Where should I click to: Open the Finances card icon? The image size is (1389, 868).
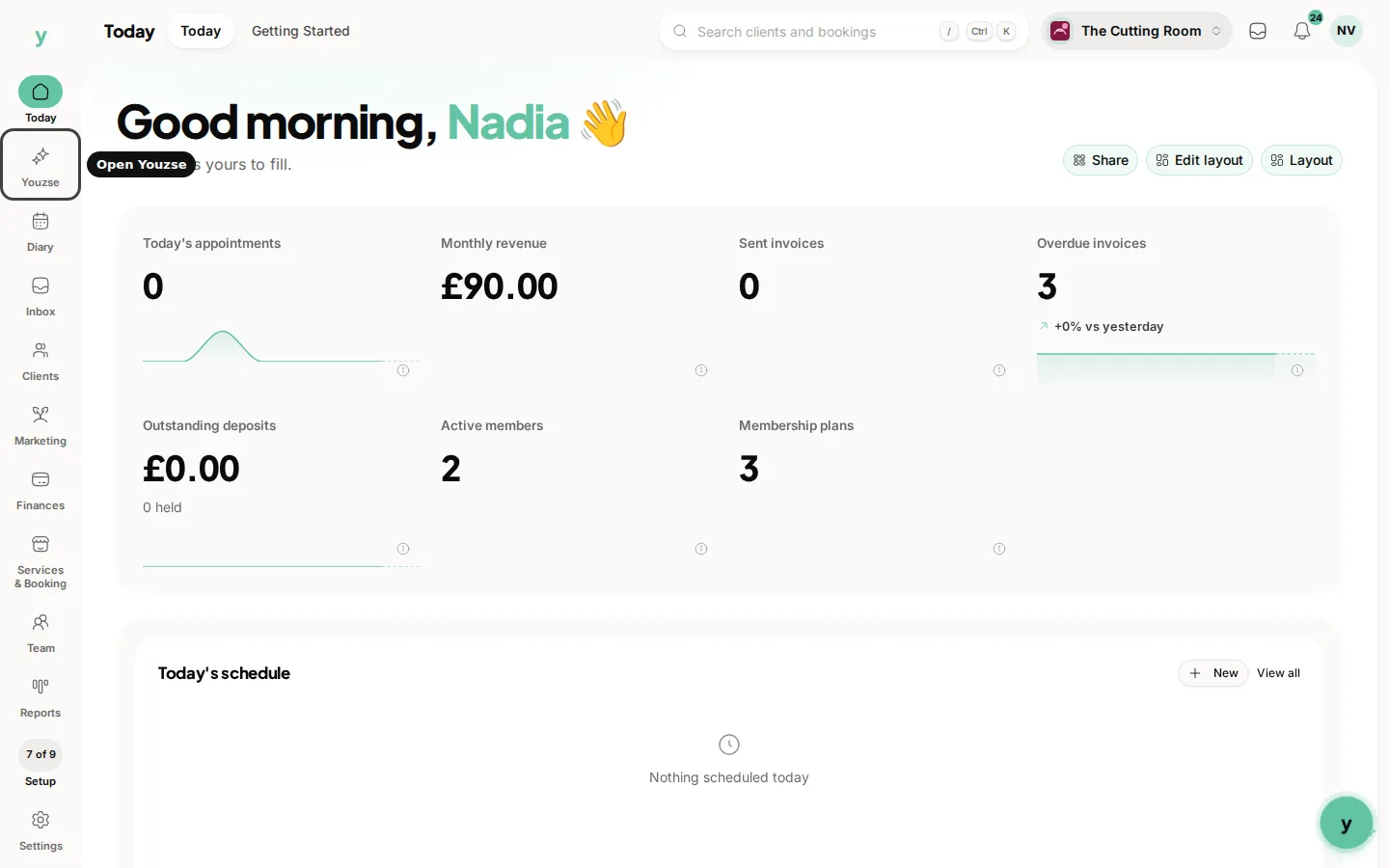pyautogui.click(x=41, y=479)
